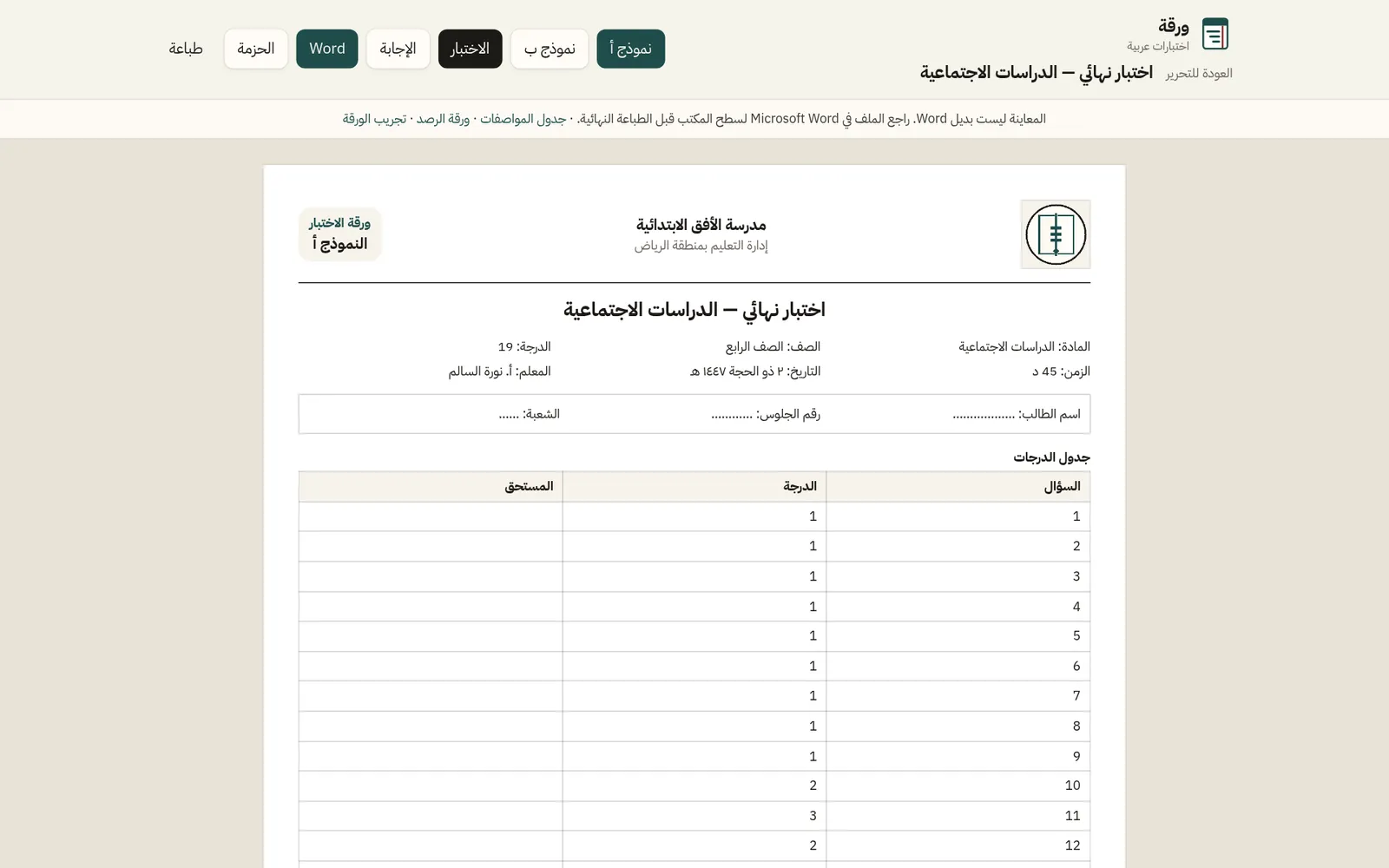Screen dimensions: 1389x868
Task: Click the الشعبة field
Action: coord(529,414)
